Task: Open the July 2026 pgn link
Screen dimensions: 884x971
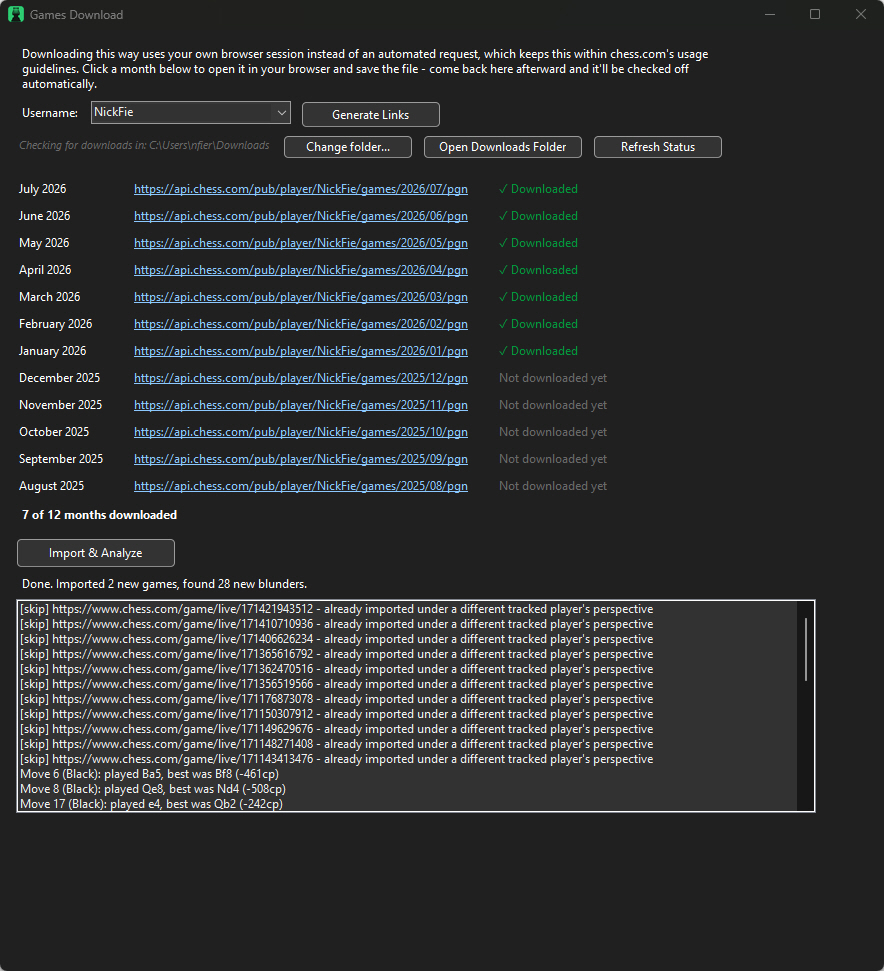Action: point(301,189)
